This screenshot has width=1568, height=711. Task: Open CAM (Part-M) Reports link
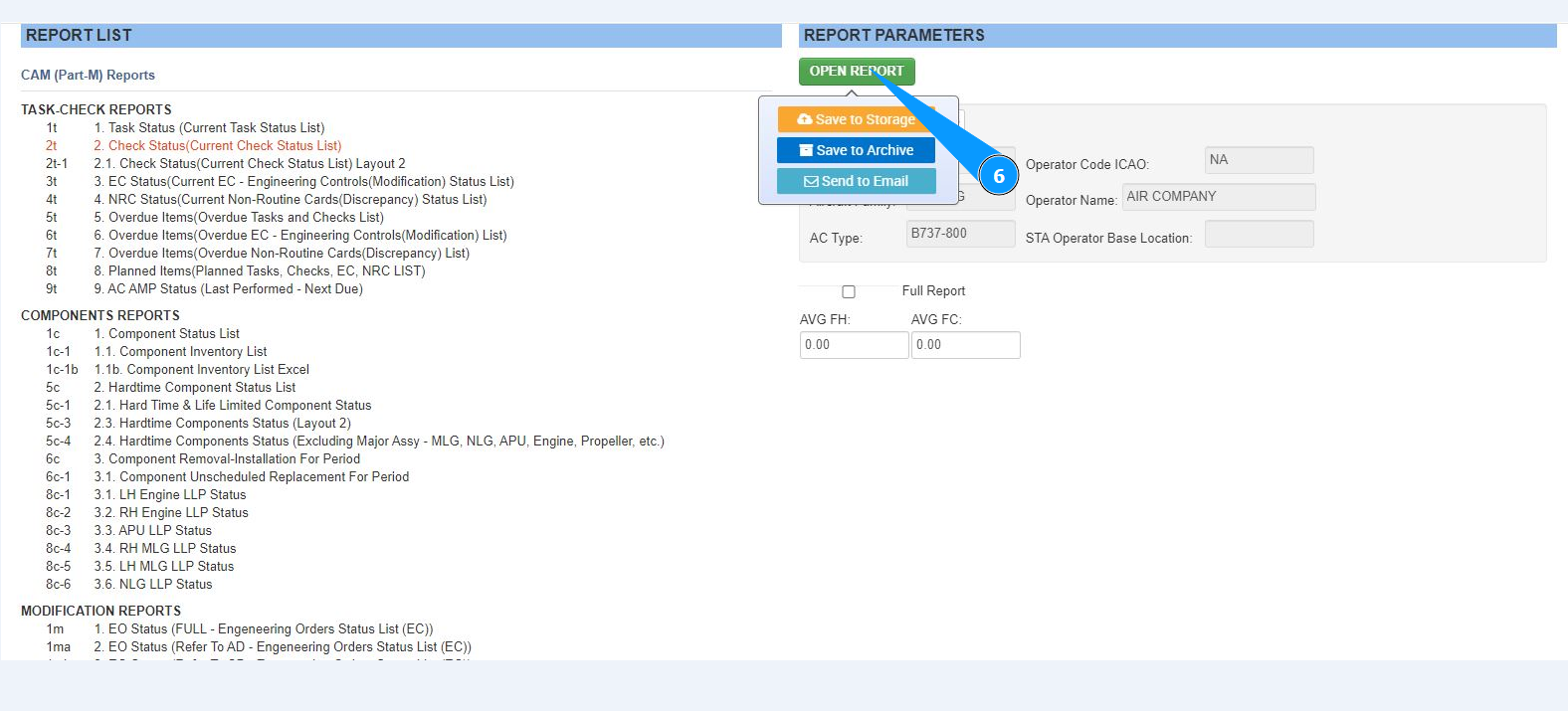pyautogui.click(x=88, y=76)
